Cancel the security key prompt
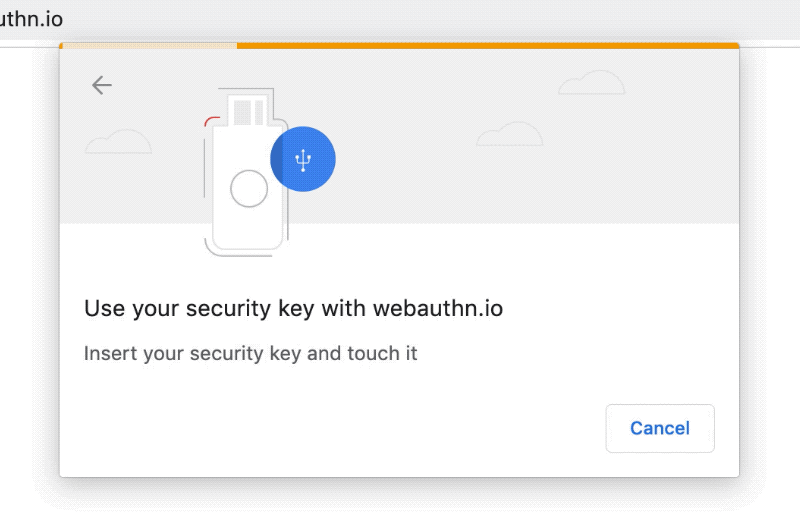Screen dimensions: 800x527 point(660,428)
